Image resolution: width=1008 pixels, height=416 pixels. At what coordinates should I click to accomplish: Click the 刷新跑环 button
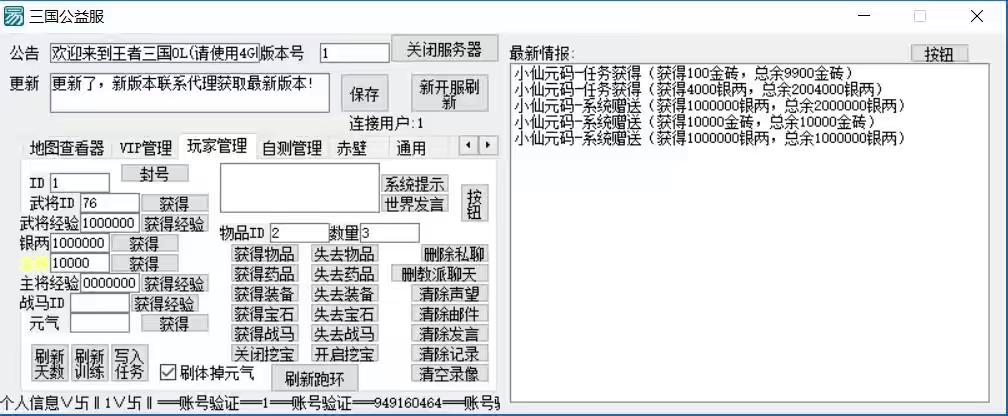[x=314, y=379]
